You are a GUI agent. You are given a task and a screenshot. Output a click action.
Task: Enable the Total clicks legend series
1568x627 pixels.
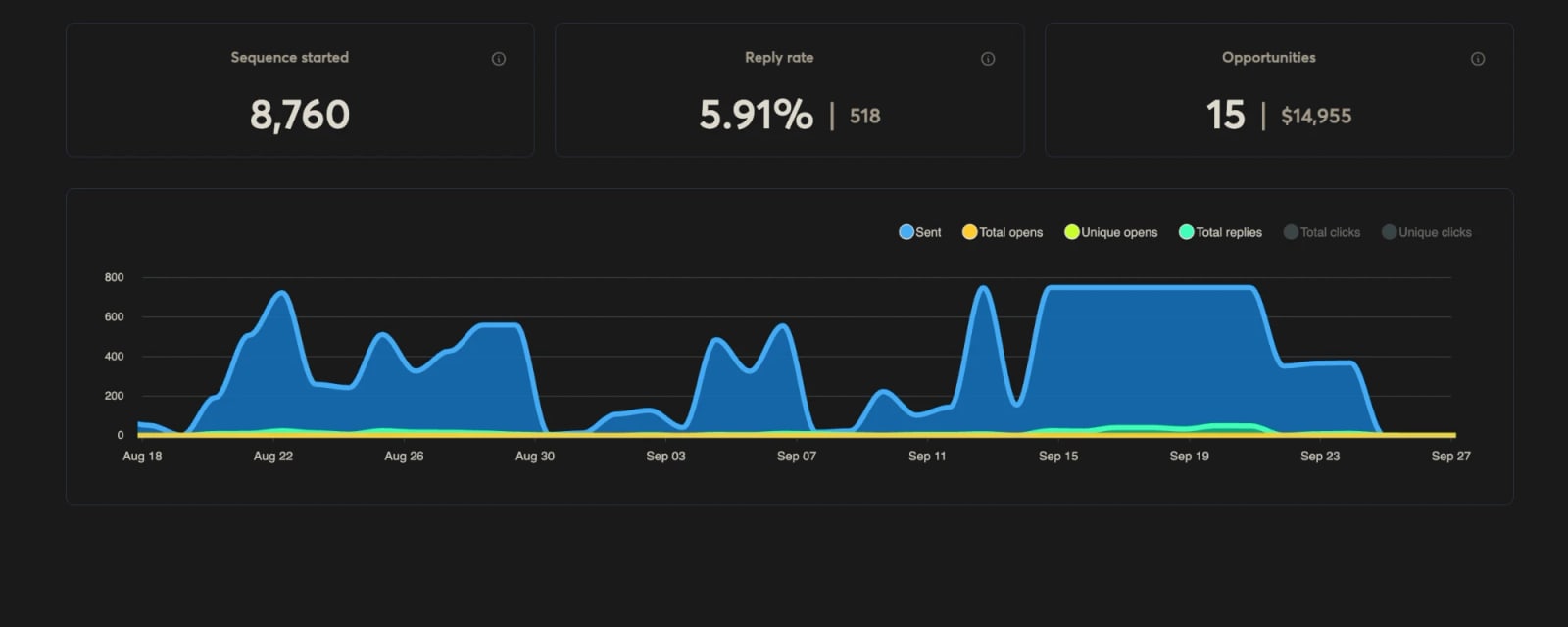point(1322,232)
